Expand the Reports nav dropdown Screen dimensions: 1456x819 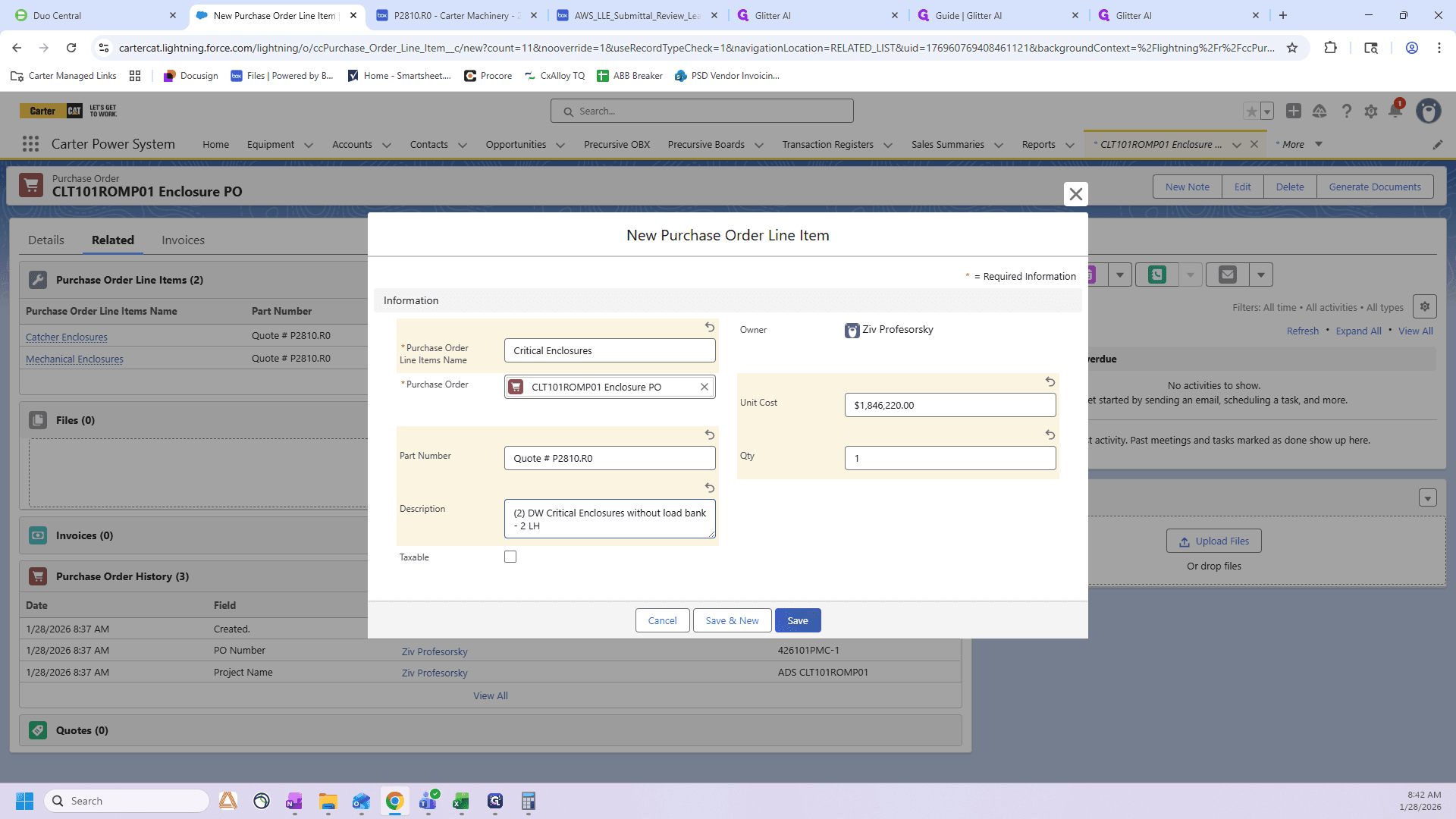tap(1070, 145)
